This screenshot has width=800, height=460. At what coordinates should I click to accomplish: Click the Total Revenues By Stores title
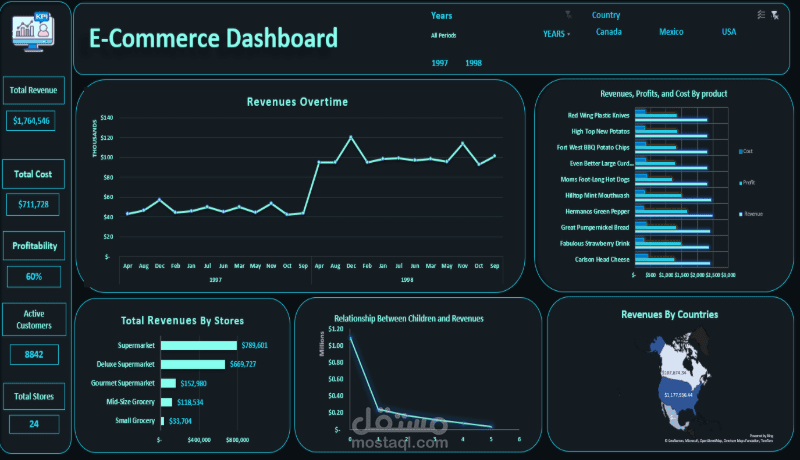pyautogui.click(x=182, y=321)
